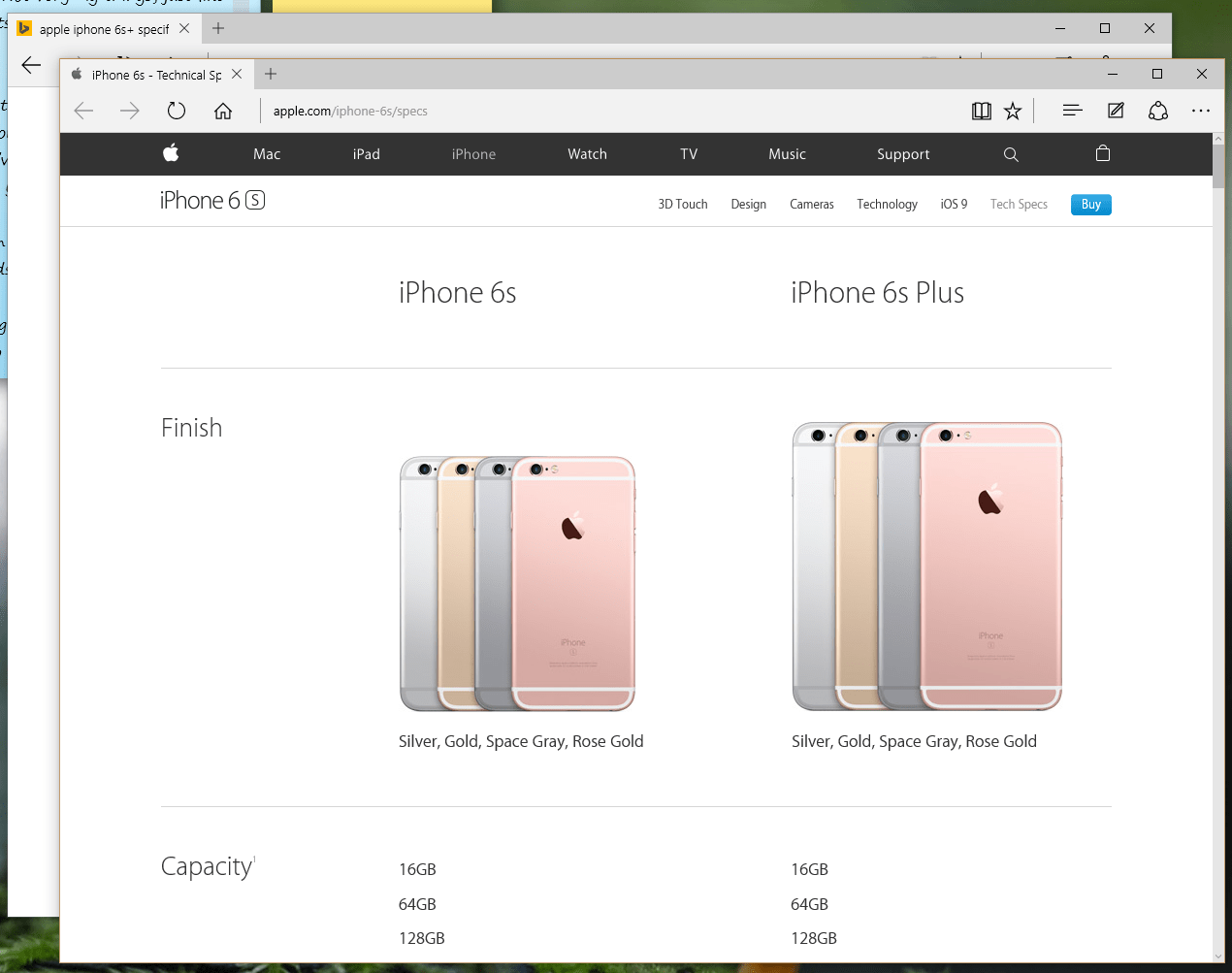Open a new tab in front Edge window
Viewport: 1232px width, 973px height.
(271, 74)
